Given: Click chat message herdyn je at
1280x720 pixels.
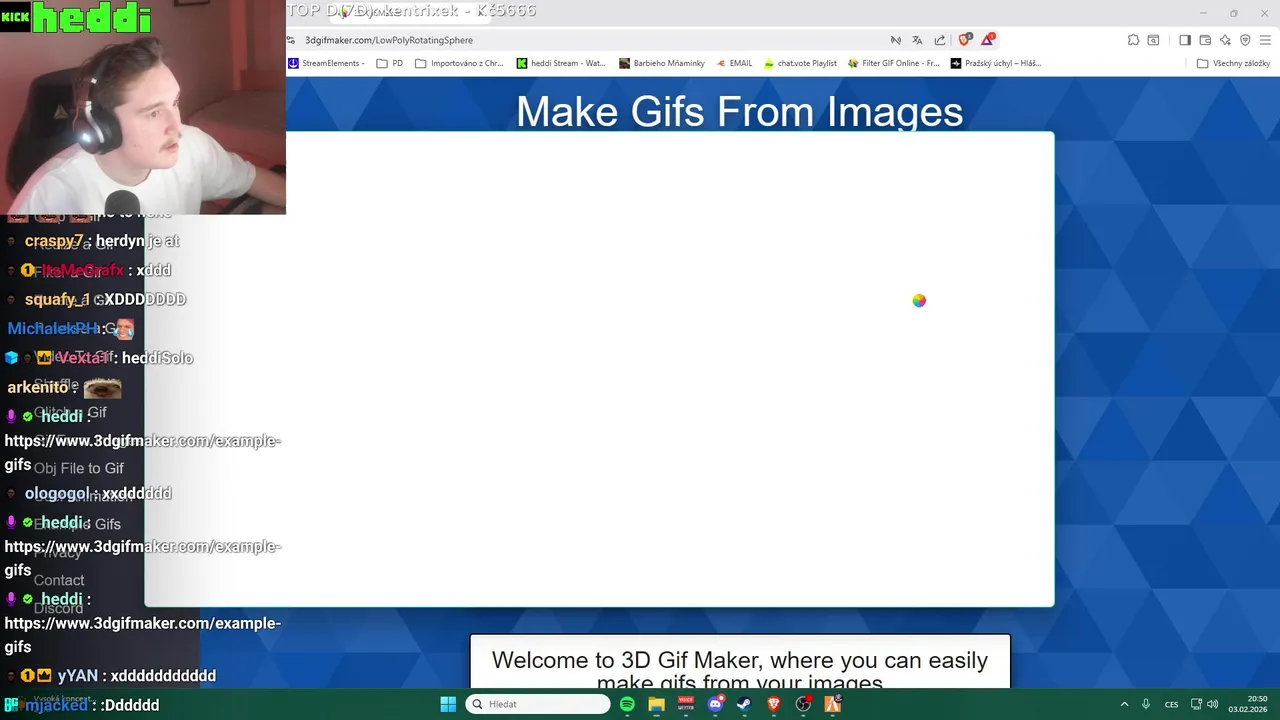Looking at the screenshot, I should tap(138, 241).
